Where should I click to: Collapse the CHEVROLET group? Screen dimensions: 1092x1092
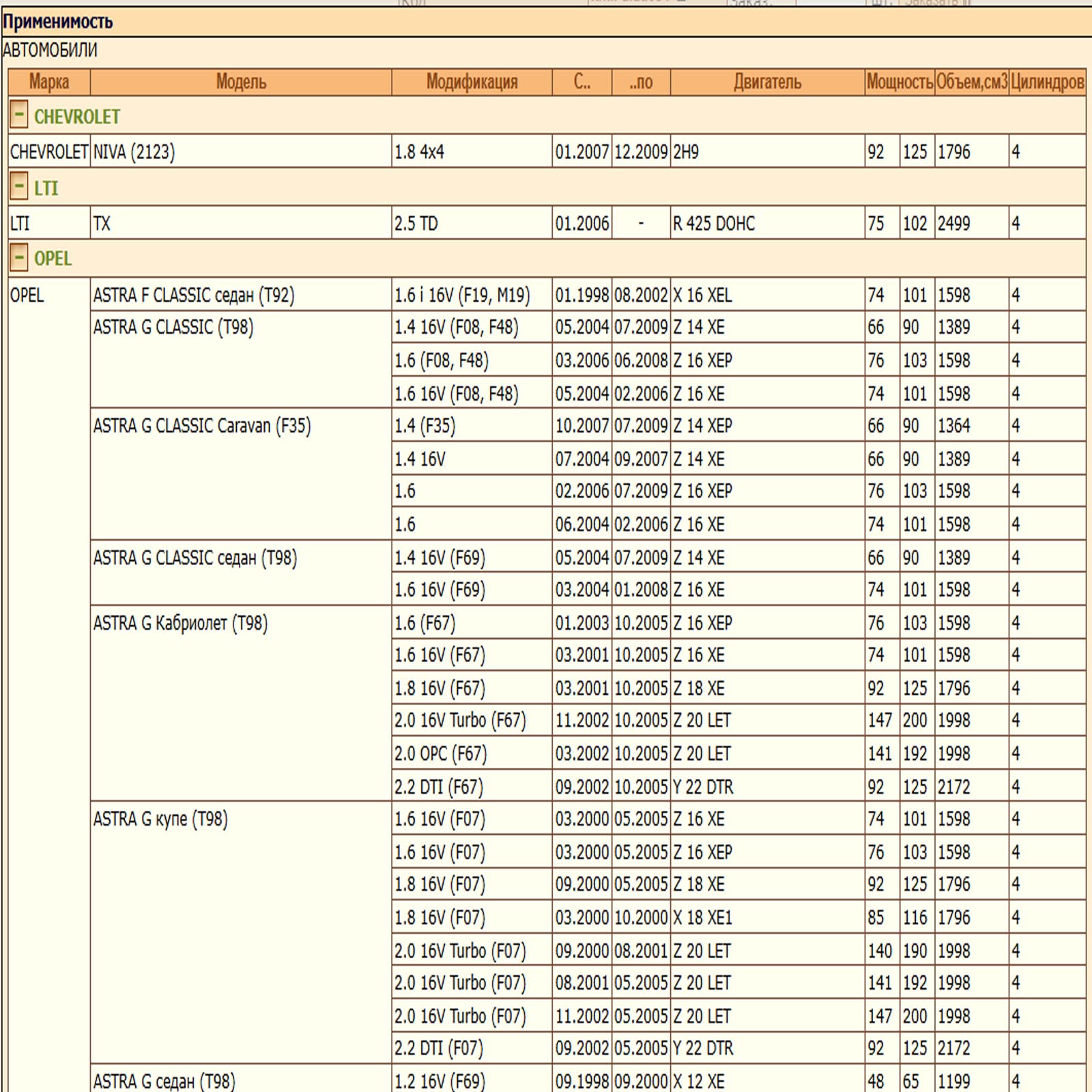19,115
